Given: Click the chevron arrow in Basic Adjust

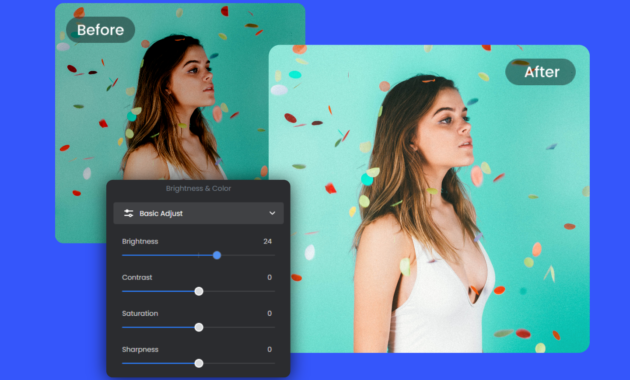Looking at the screenshot, I should [x=272, y=213].
